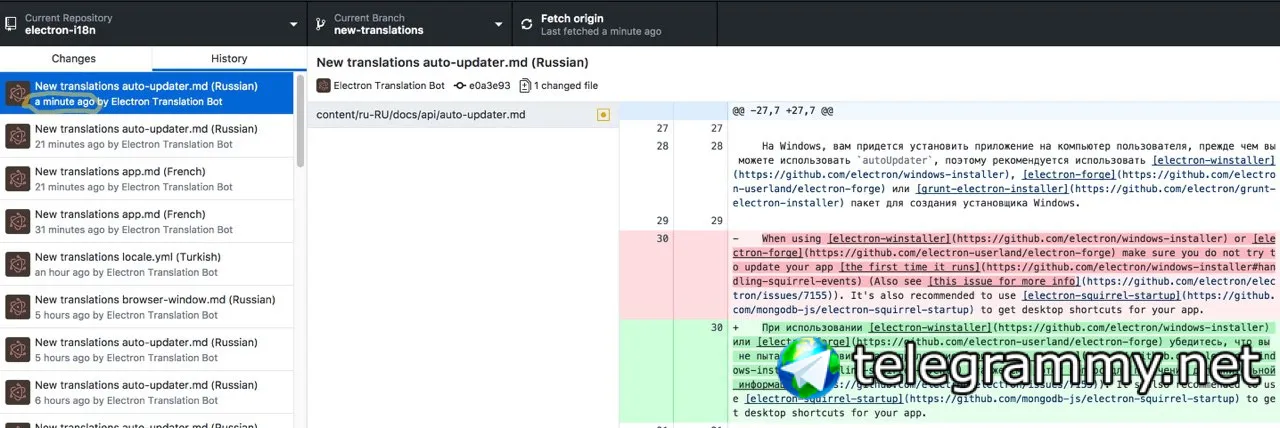The height and width of the screenshot is (428, 1280).
Task: Select the auto-updater.md commit from 21 minutes ago
Action: pyautogui.click(x=146, y=136)
